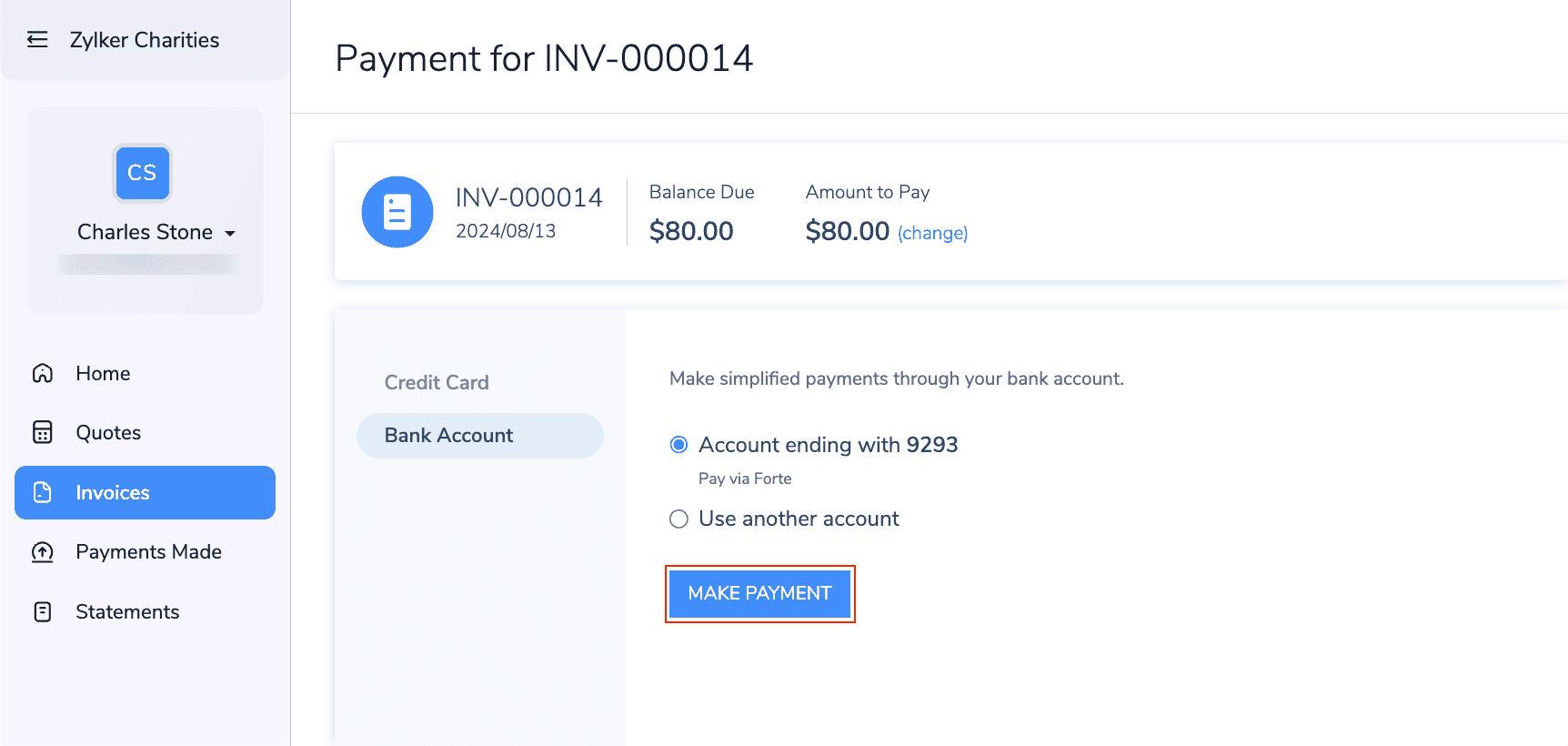
Task: Click the Payments Made upload icon
Action: 43,551
